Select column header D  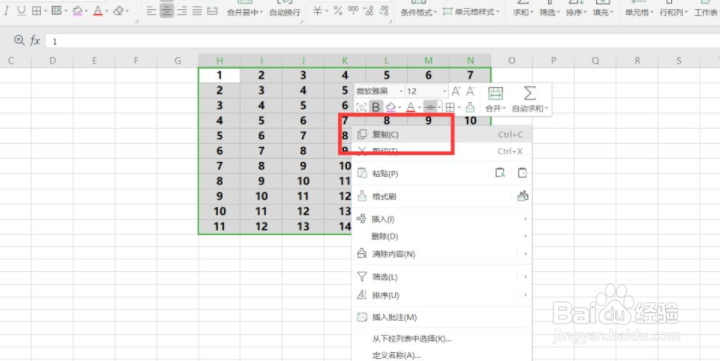pyautogui.click(x=52, y=61)
